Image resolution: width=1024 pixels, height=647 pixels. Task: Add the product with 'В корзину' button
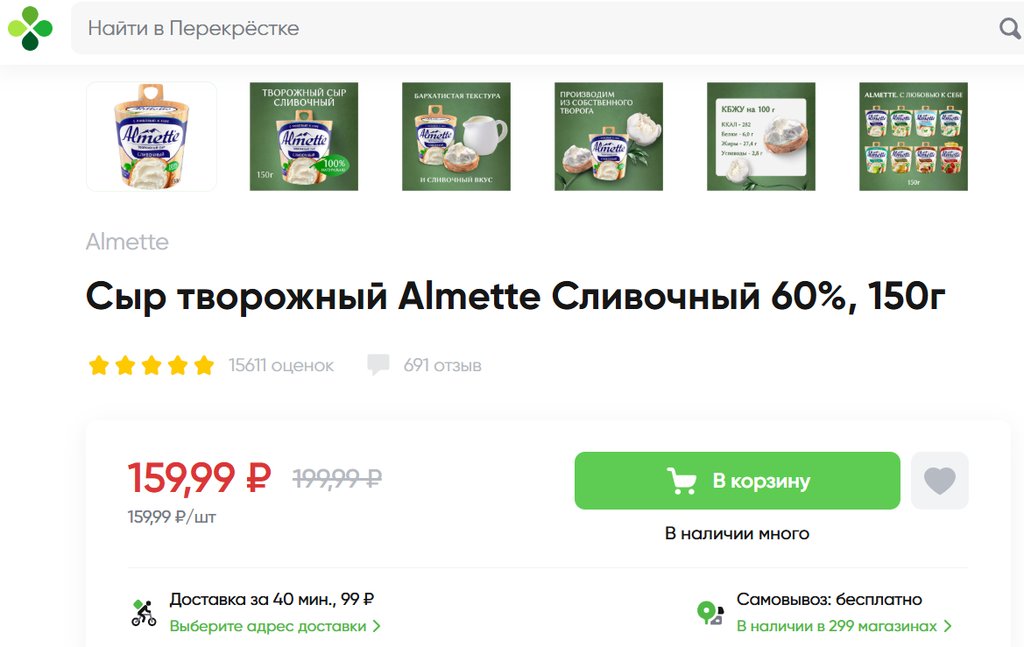[x=737, y=481]
